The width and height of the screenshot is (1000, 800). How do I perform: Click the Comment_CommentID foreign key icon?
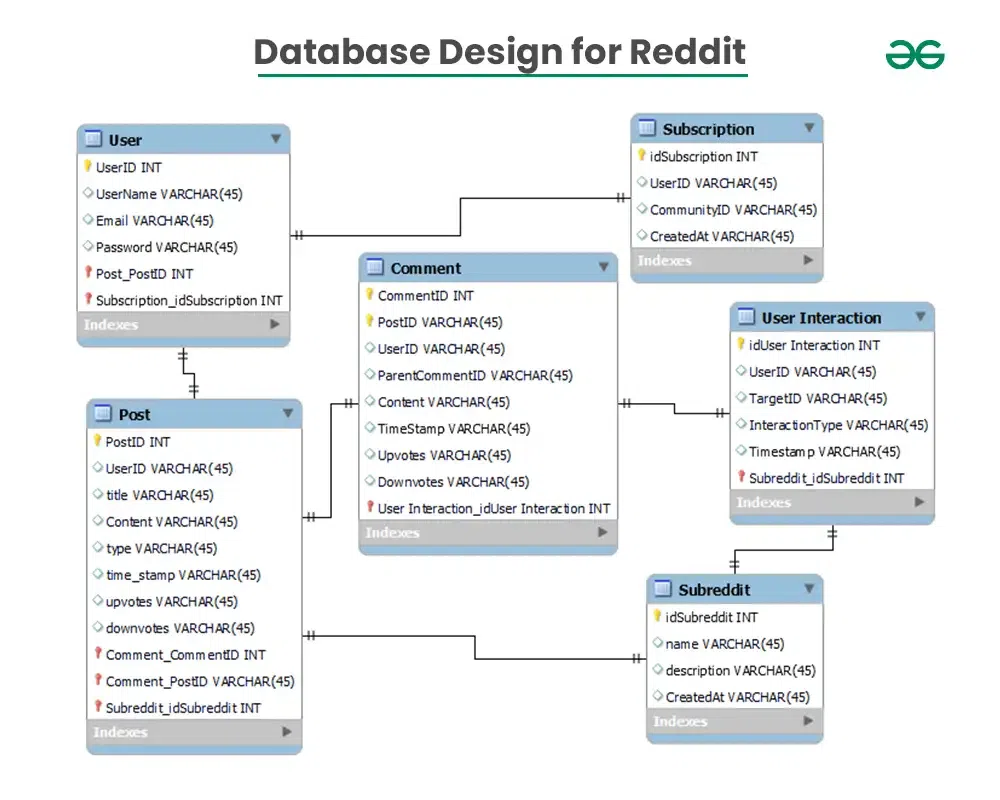click(98, 653)
